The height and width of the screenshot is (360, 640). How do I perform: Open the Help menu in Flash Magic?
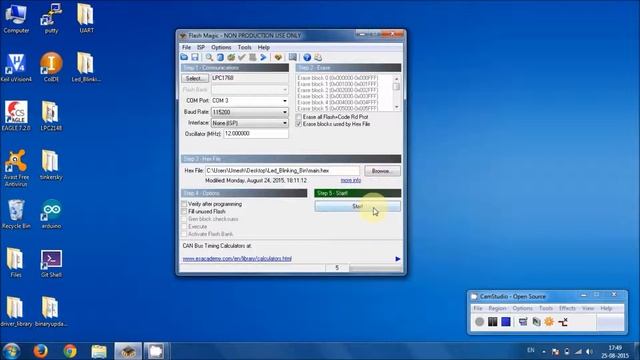pos(264,47)
